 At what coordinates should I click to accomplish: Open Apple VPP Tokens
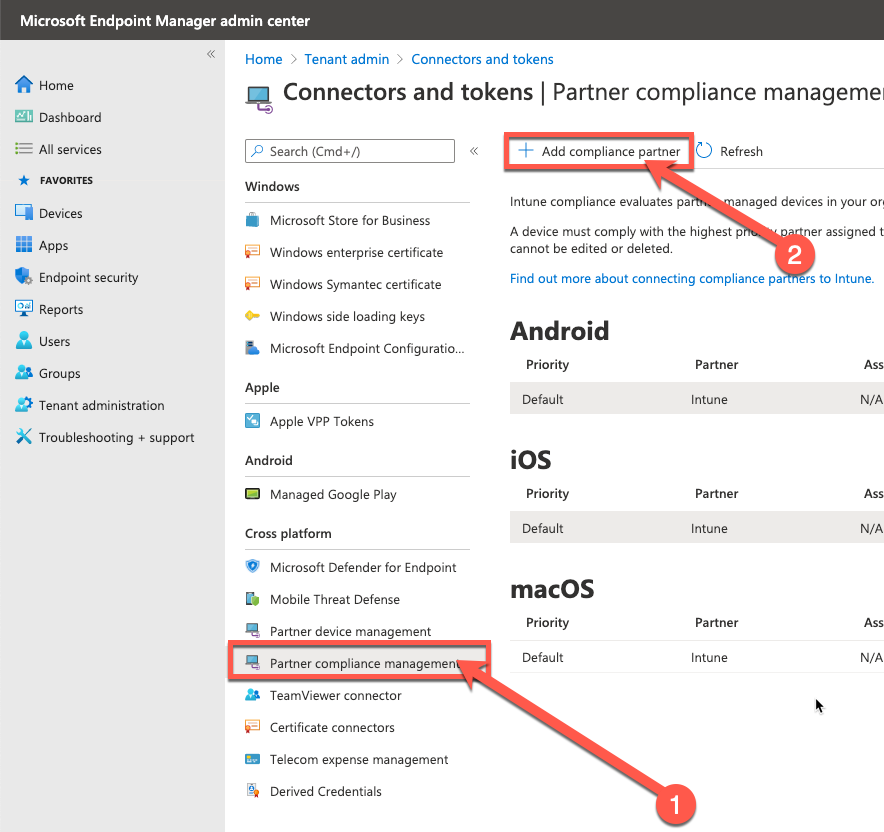pyautogui.click(x=320, y=421)
